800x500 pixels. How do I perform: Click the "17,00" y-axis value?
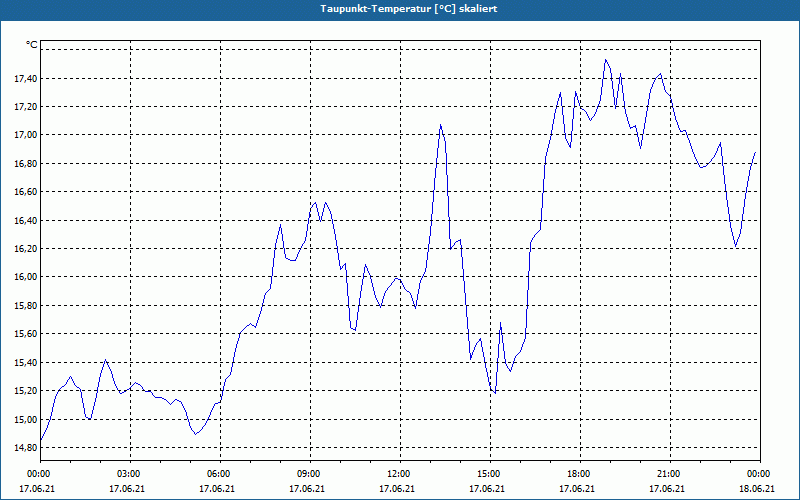tap(28, 135)
